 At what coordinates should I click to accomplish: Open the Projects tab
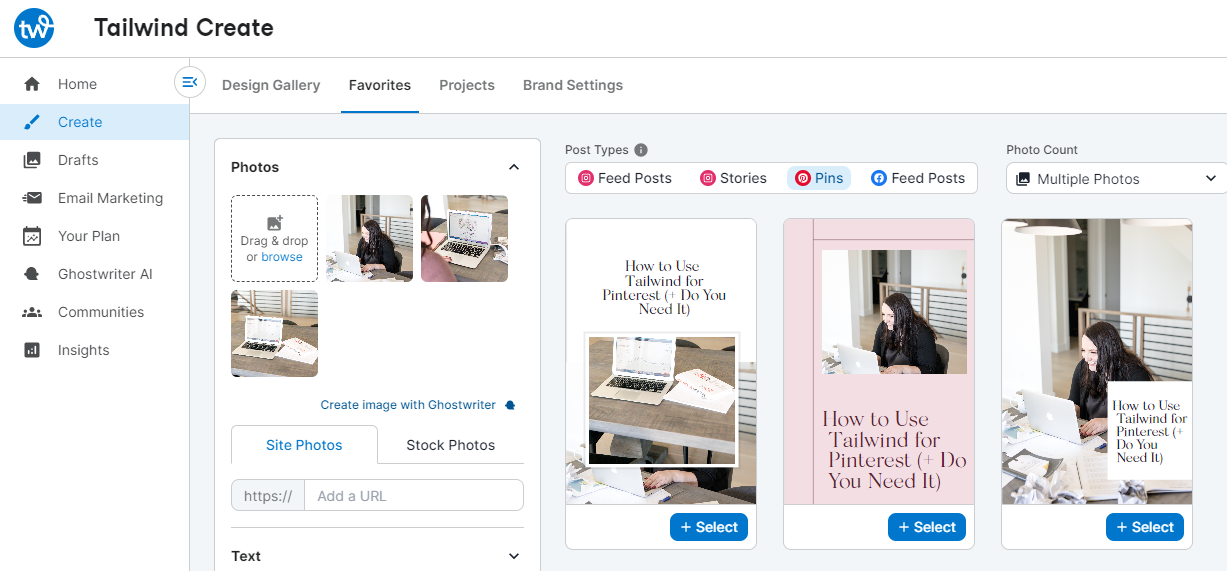[x=467, y=85]
